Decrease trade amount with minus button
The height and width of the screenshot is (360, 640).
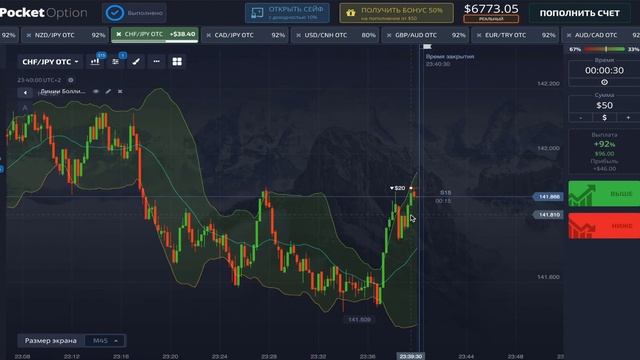point(581,118)
